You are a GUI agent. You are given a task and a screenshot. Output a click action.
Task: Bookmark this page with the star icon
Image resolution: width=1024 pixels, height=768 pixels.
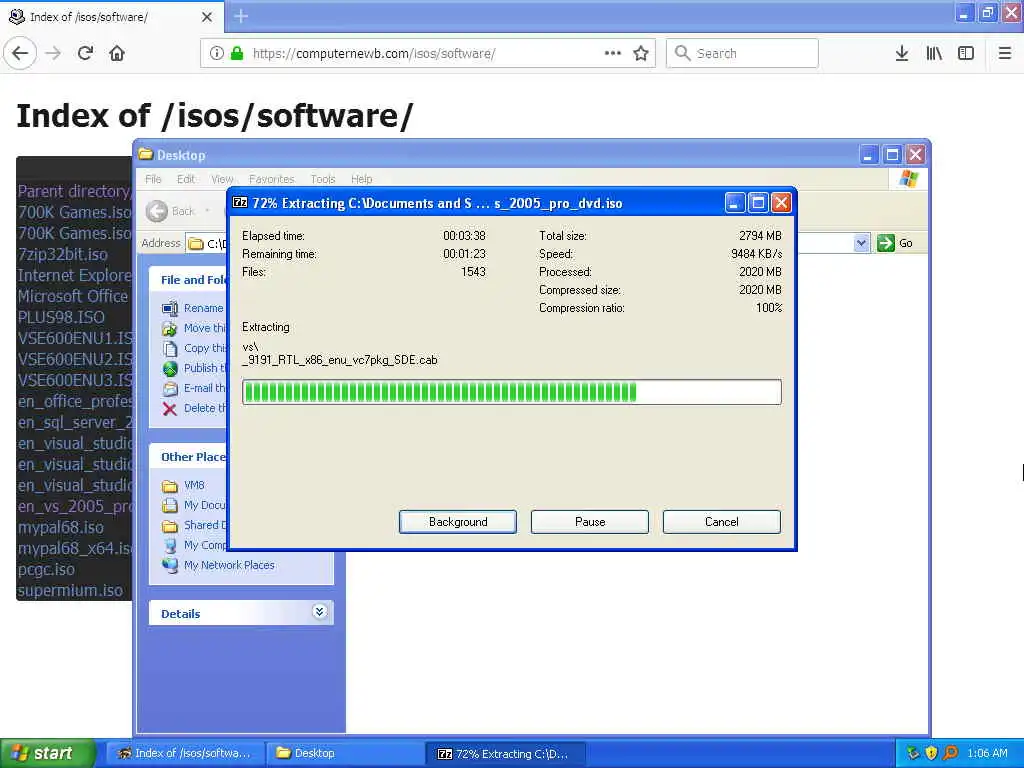point(641,54)
